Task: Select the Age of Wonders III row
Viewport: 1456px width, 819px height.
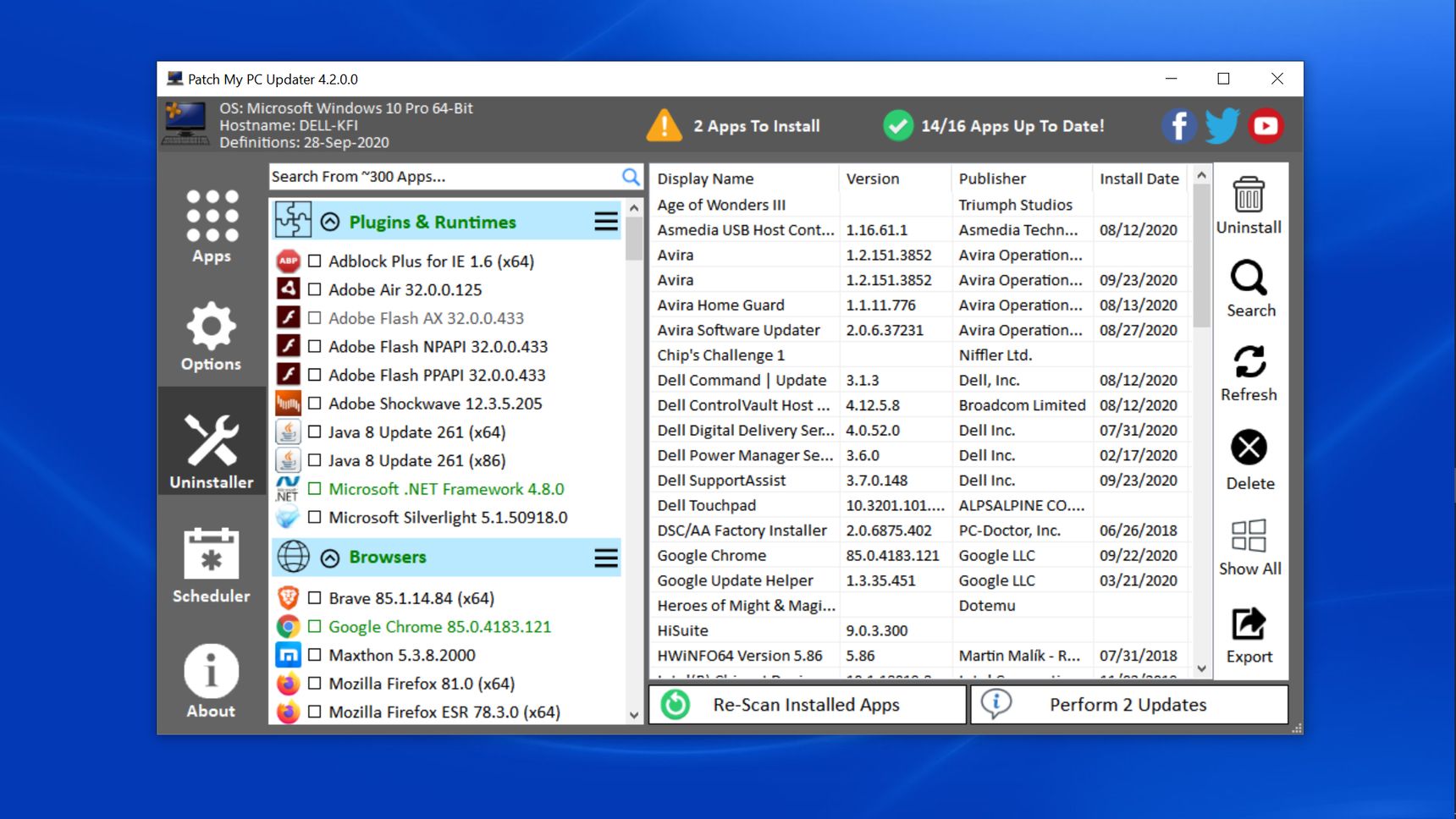Action: [920, 205]
